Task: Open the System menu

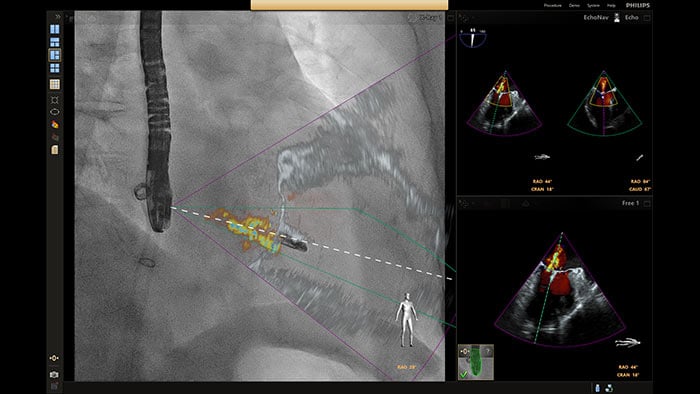Action: (x=593, y=5)
